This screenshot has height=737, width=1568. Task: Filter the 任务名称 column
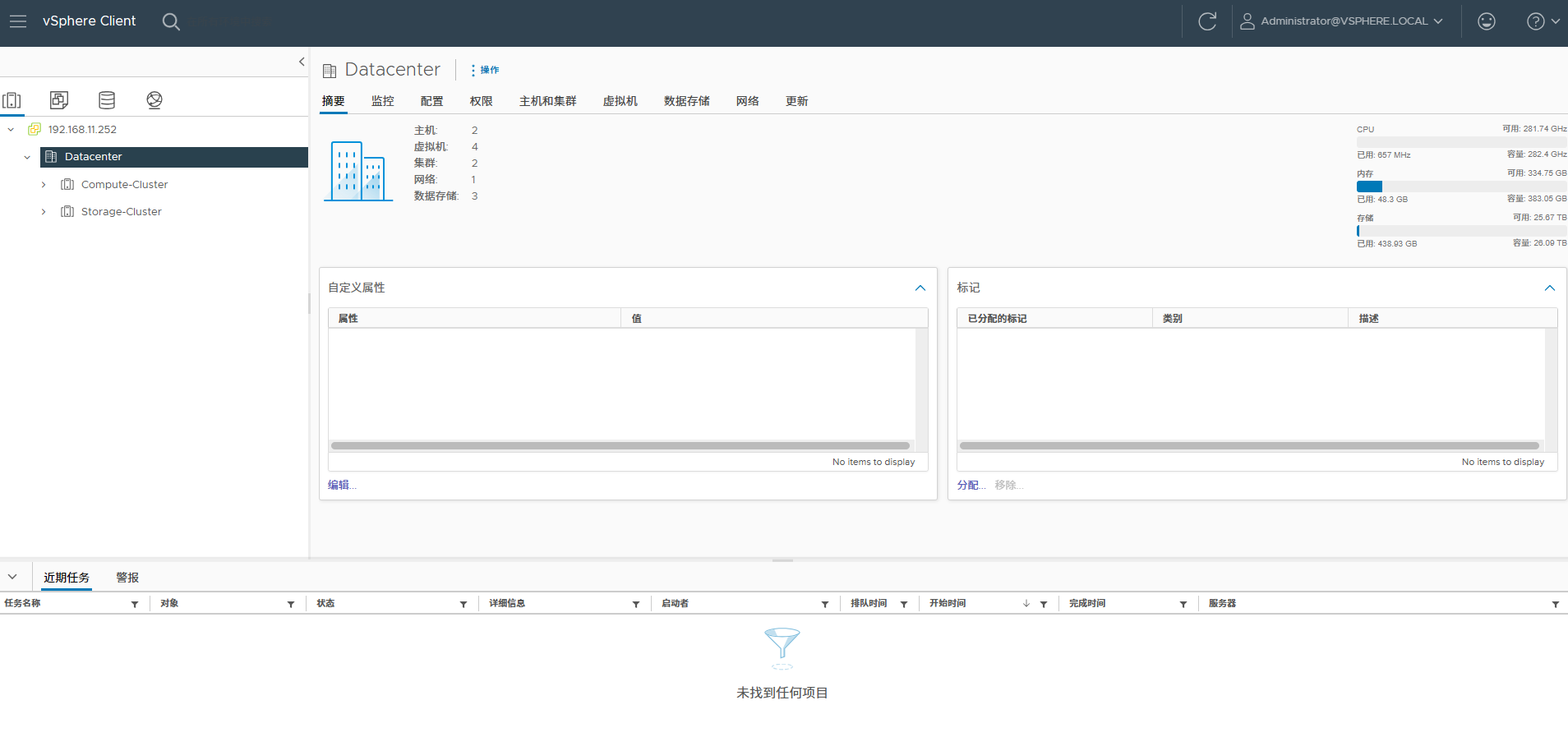click(x=135, y=605)
